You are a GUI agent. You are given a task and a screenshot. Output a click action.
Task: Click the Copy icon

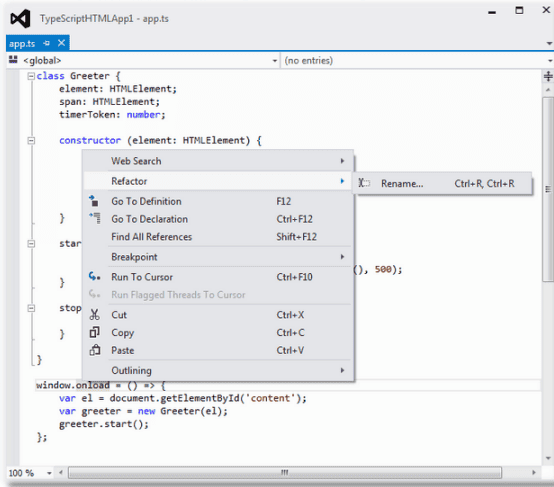tap(94, 332)
